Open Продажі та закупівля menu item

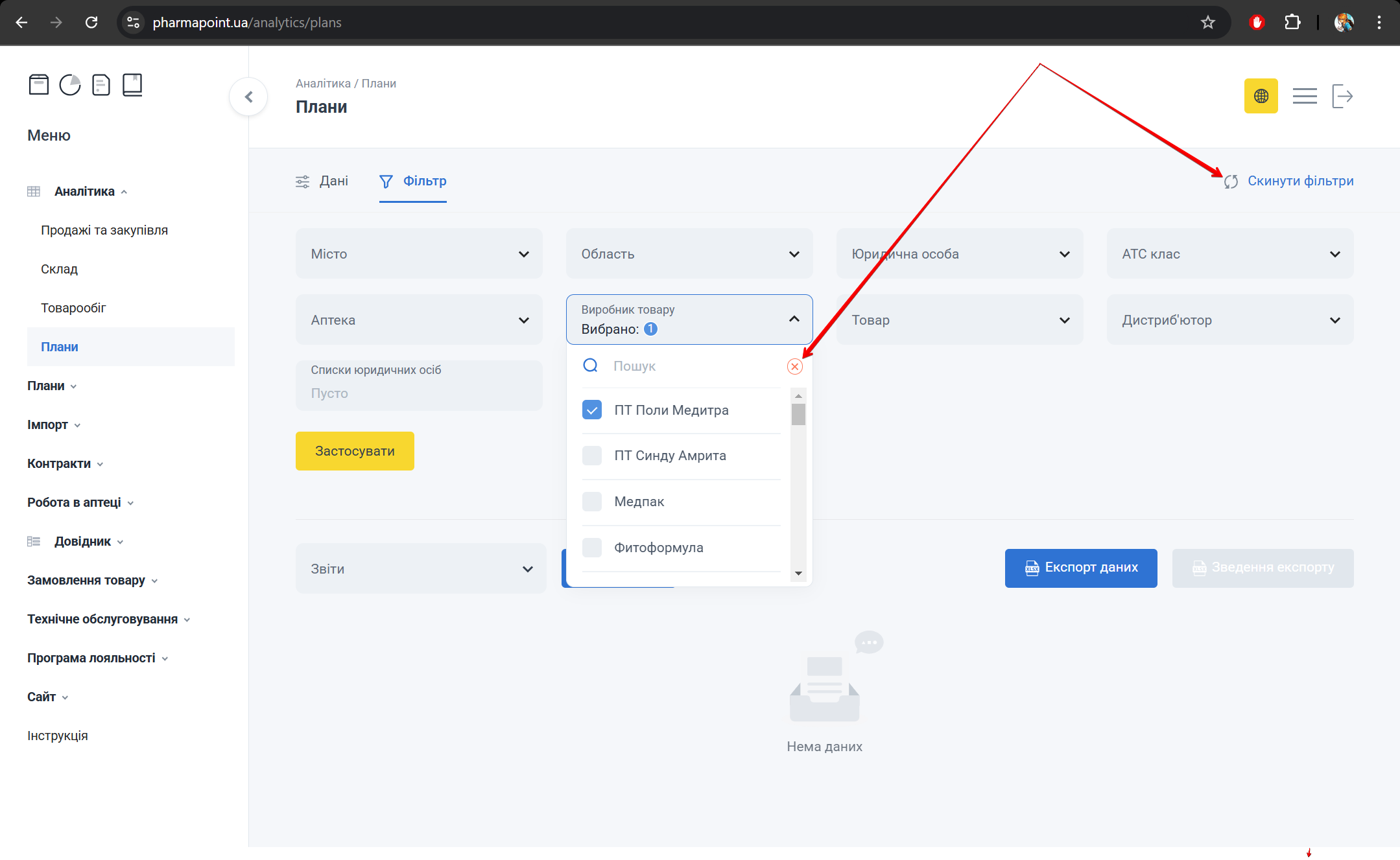point(104,230)
